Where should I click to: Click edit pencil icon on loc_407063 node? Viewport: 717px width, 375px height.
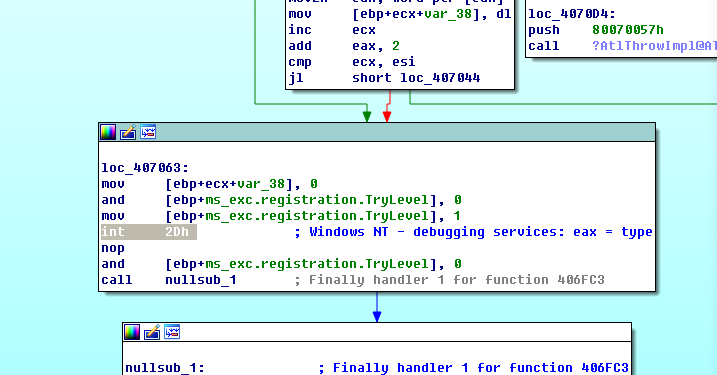(128, 132)
